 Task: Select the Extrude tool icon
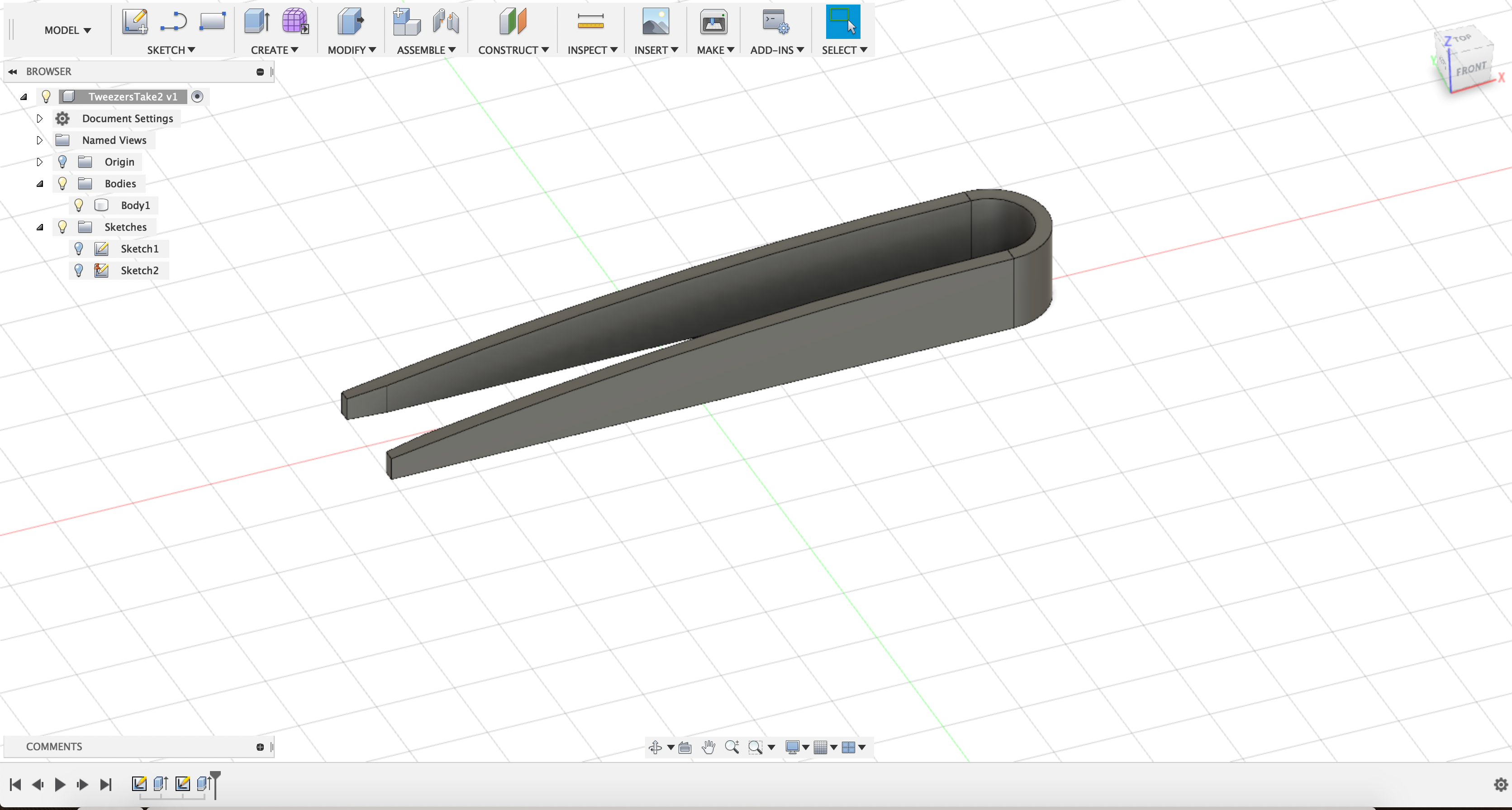tap(257, 22)
